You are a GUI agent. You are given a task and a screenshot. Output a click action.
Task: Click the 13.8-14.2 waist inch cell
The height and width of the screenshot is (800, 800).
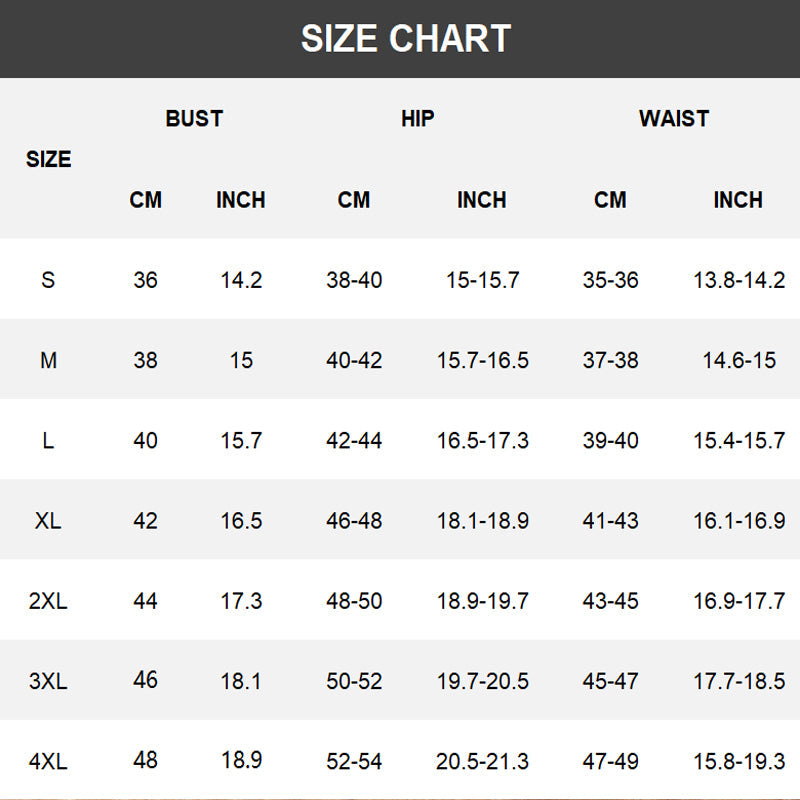click(739, 280)
